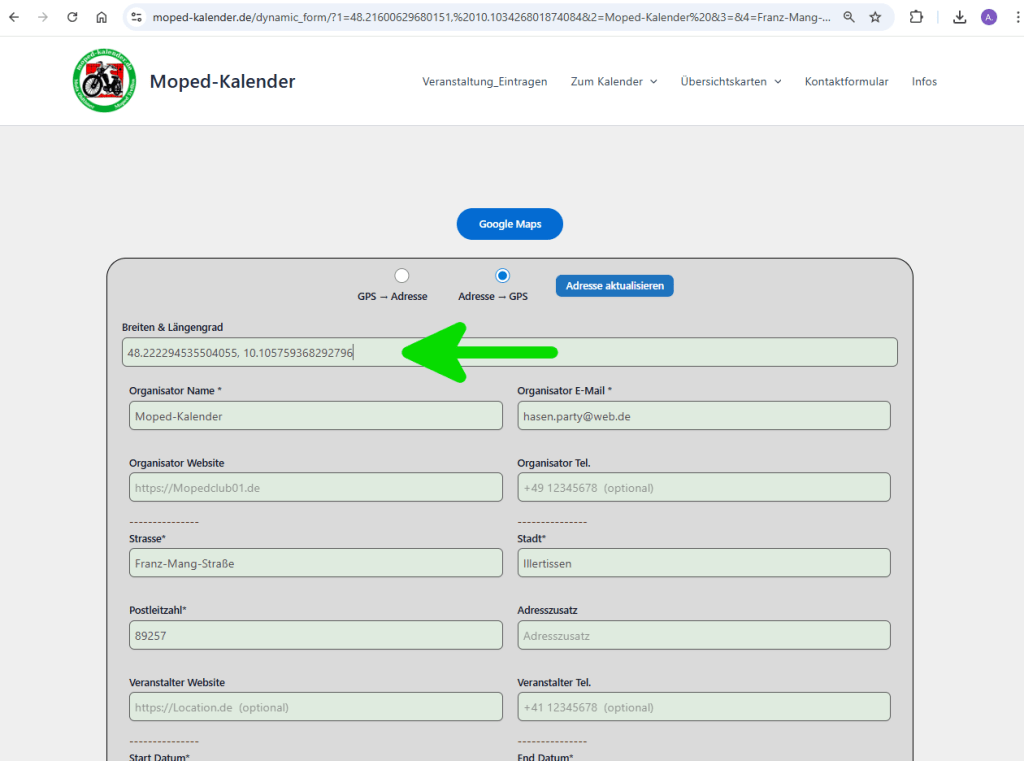Go to the Infos menu item
The image size is (1024, 761).
click(924, 82)
